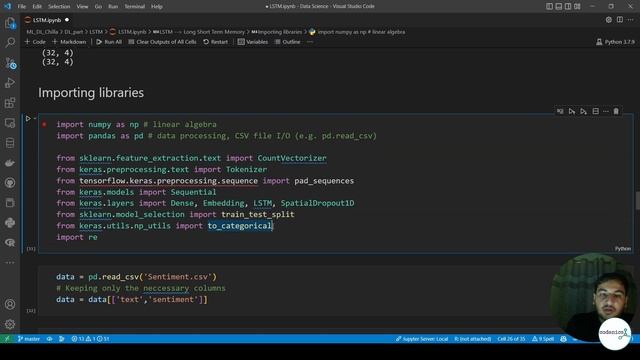Open the database view in activity bar
Screen dimensions: 640x360
[10, 142]
